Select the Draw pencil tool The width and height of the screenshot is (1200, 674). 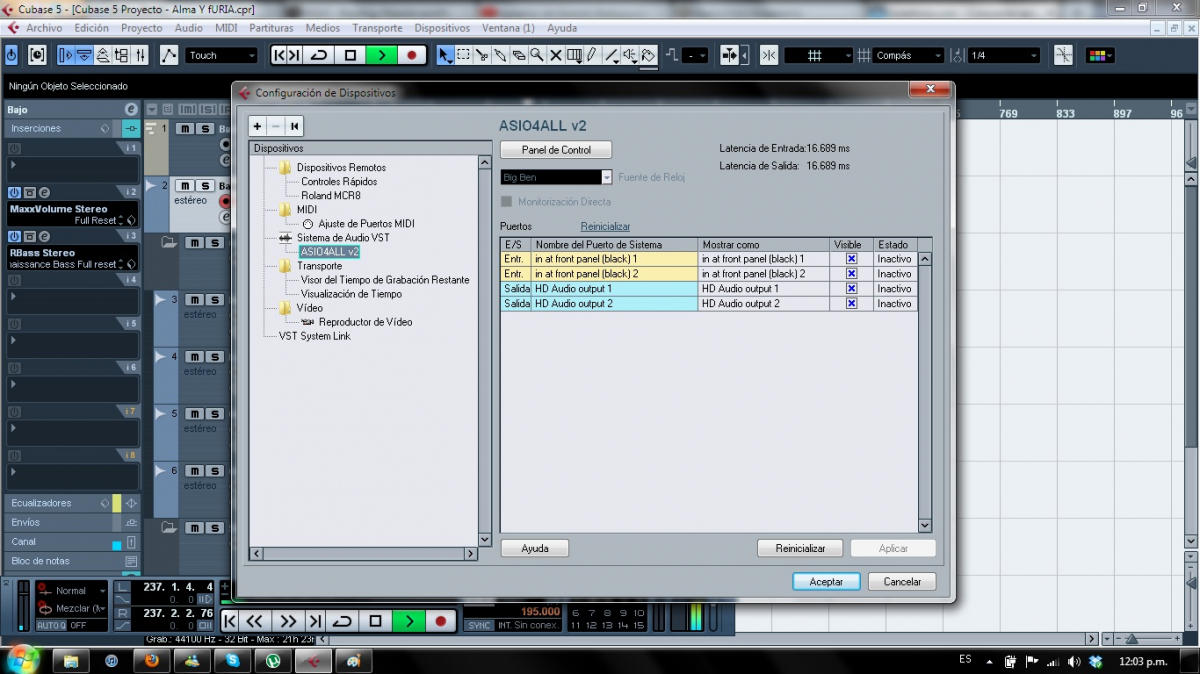pyautogui.click(x=592, y=55)
